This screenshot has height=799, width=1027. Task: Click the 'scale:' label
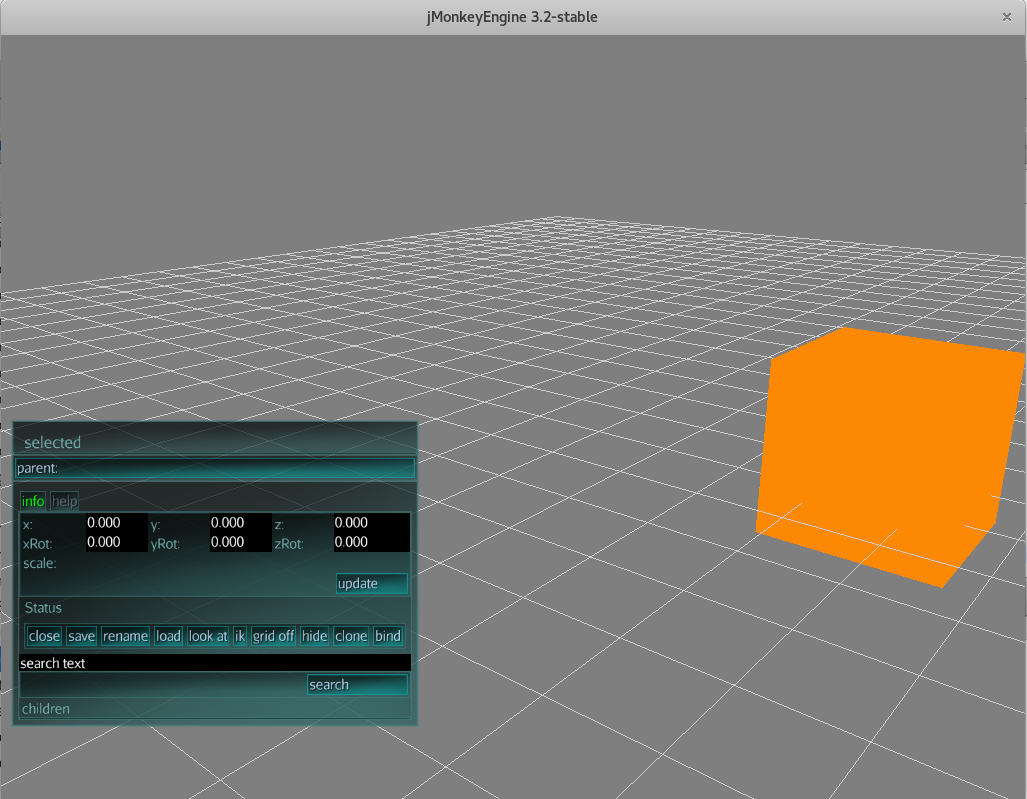(x=40, y=563)
